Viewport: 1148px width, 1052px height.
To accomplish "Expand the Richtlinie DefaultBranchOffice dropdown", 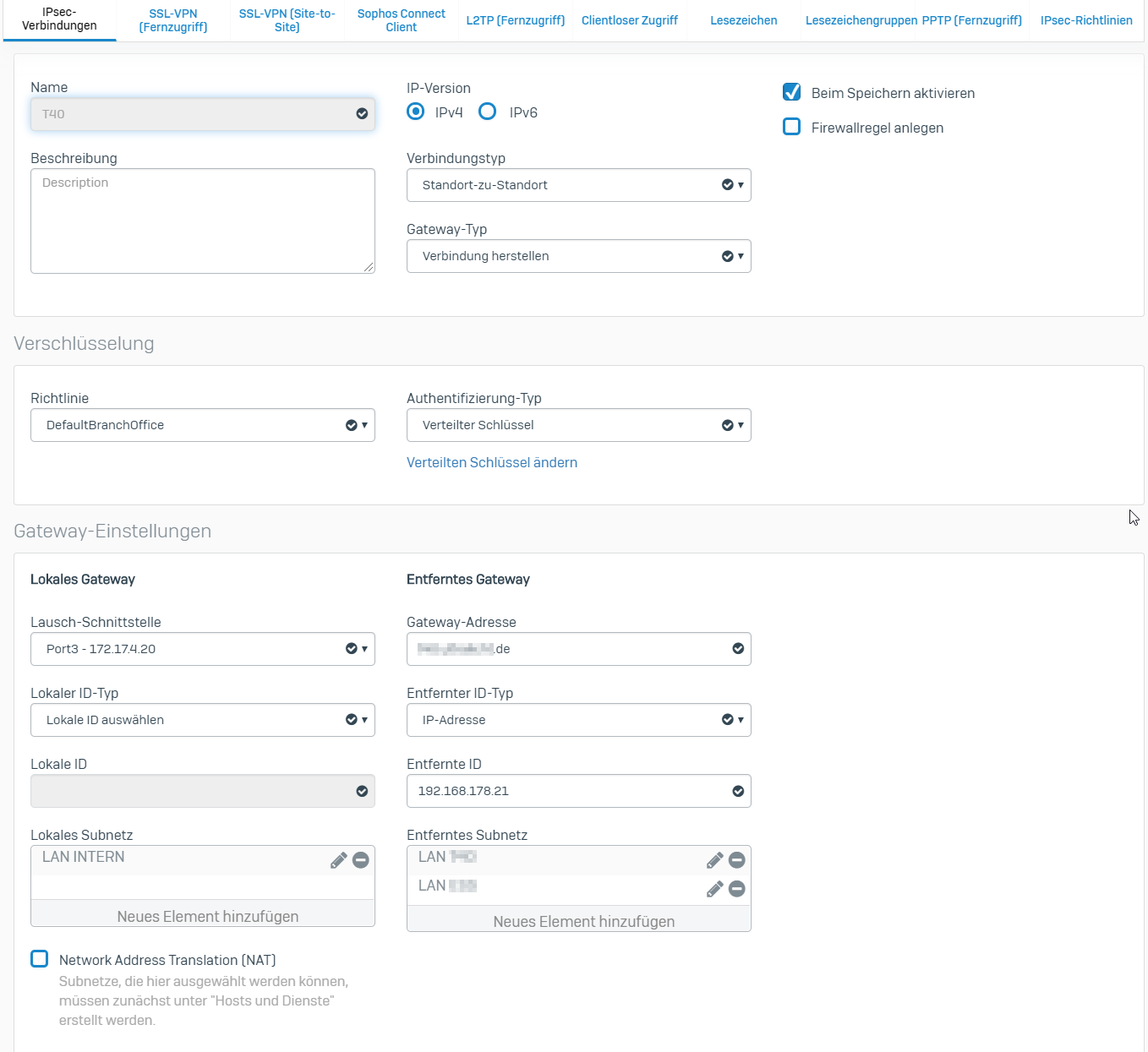I will [202, 425].
